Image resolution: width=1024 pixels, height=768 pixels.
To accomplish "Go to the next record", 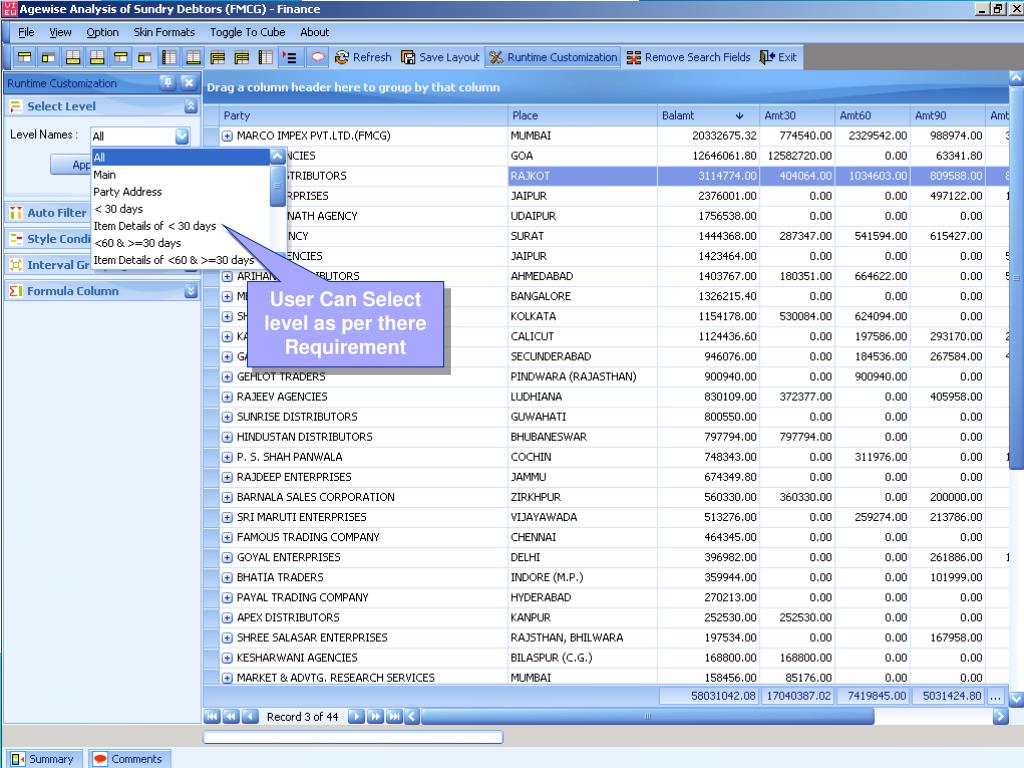I will tap(356, 716).
